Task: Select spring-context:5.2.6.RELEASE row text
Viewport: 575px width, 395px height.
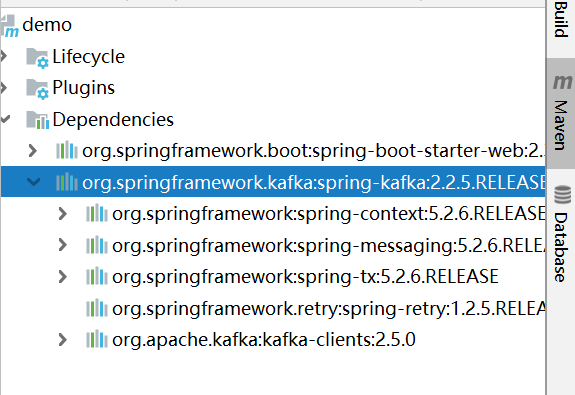Action: (x=329, y=214)
